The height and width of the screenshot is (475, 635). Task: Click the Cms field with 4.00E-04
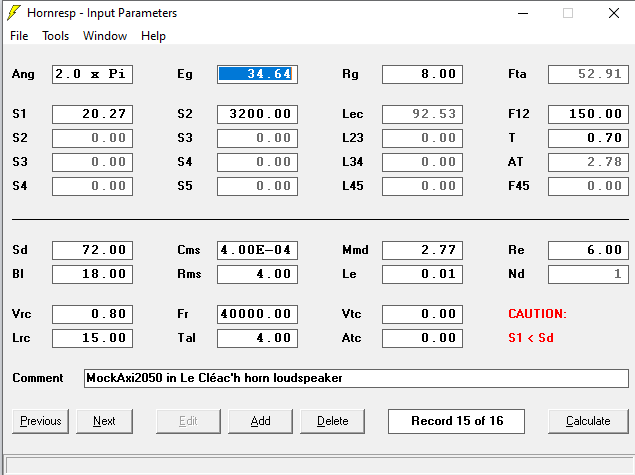[257, 250]
